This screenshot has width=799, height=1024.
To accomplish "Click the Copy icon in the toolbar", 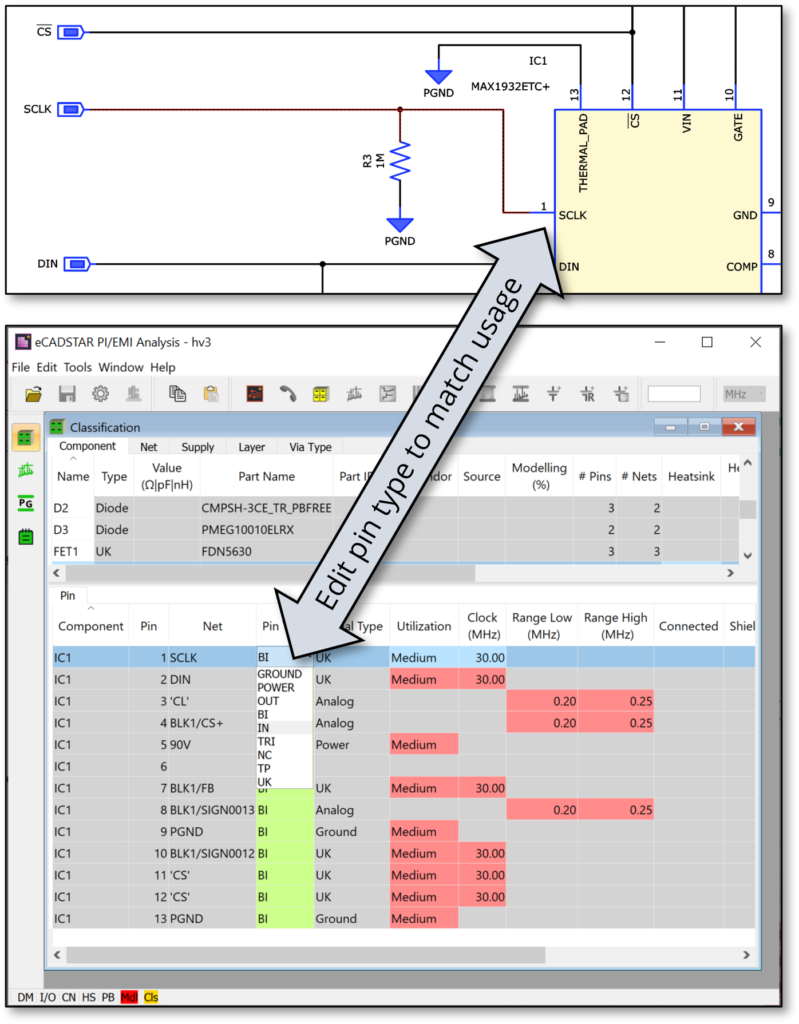I will (x=177, y=394).
